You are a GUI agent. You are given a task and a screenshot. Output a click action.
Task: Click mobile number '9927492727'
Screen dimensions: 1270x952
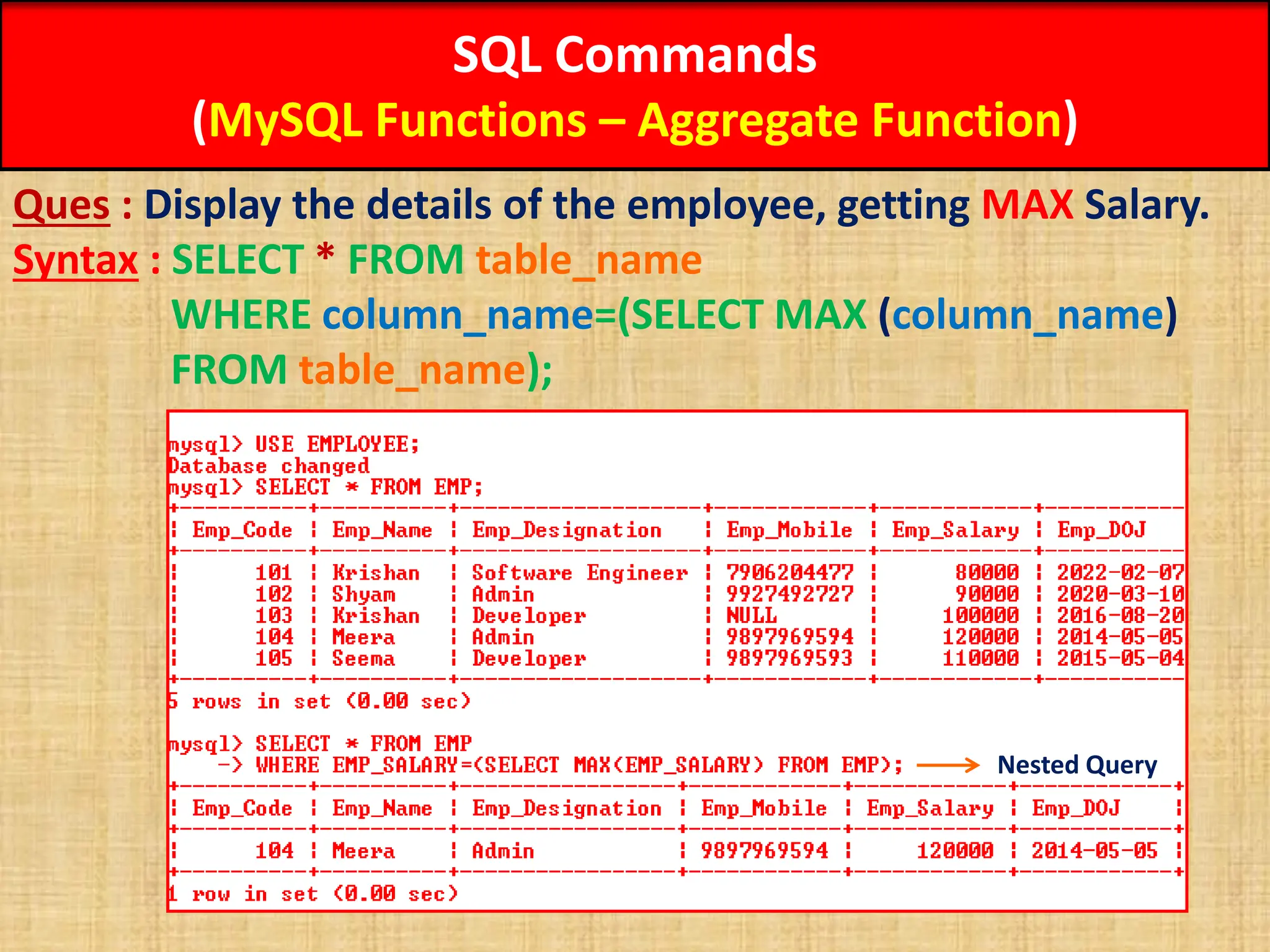tap(790, 594)
